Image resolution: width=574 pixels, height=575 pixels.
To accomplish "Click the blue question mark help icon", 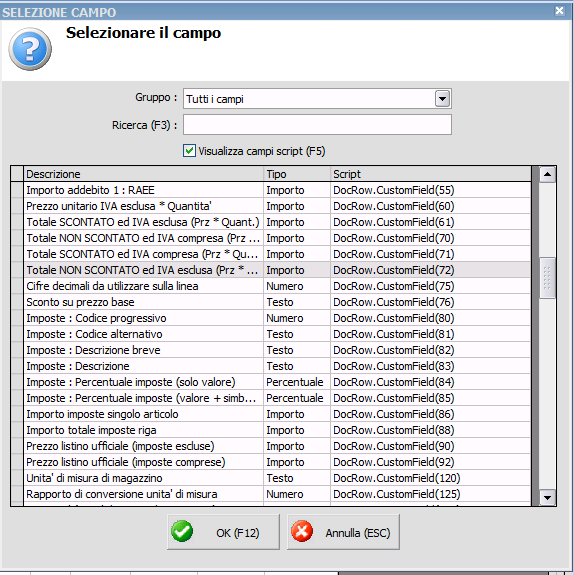I will [x=30, y=49].
